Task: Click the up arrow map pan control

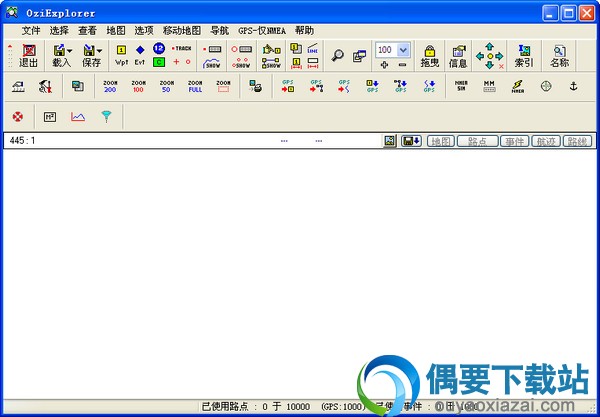Action: pyautogui.click(x=489, y=47)
